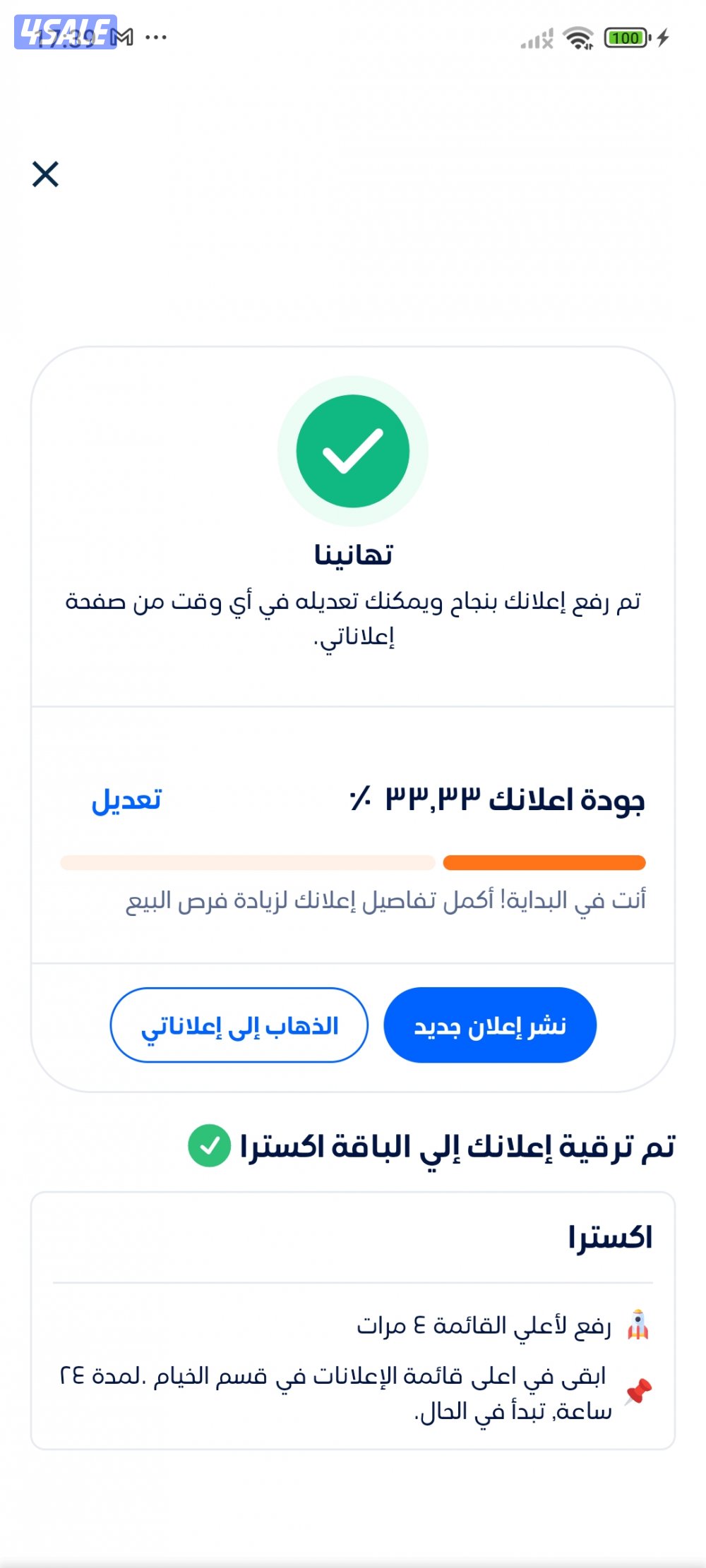This screenshot has width=706, height=1568.
Task: Close the success screen with X
Action: pyautogui.click(x=45, y=174)
